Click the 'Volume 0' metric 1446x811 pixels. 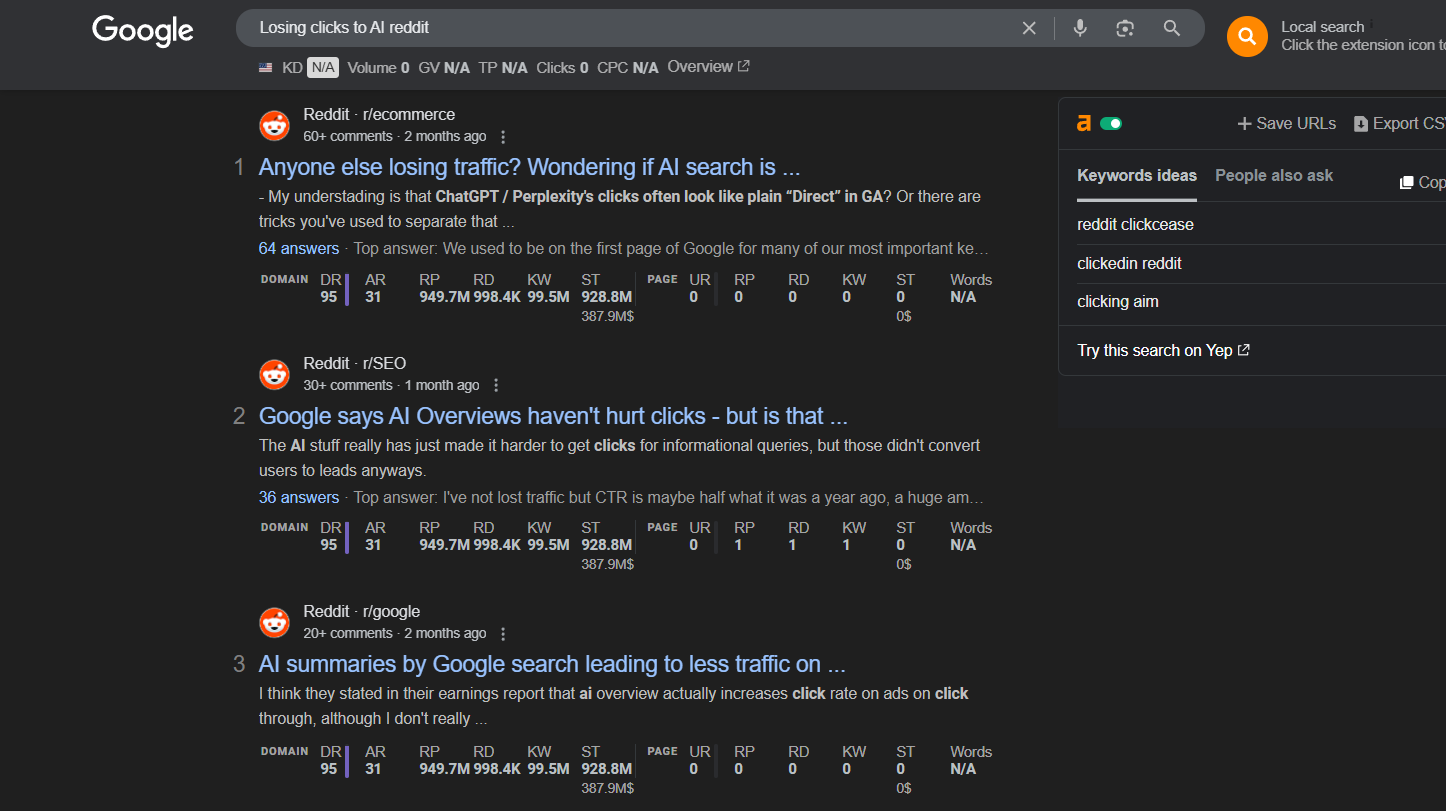[378, 68]
